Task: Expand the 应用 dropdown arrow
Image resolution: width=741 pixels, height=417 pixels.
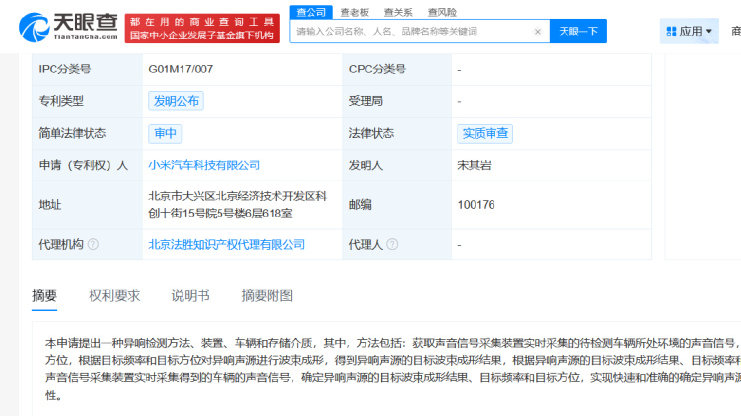Action: coord(708,32)
